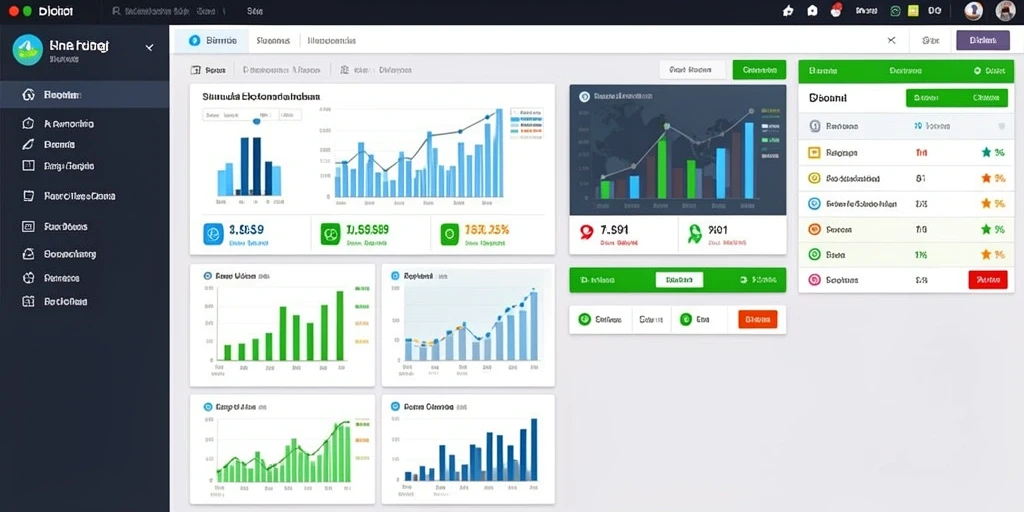Toggle the teal star in the right panel list

pos(986,152)
